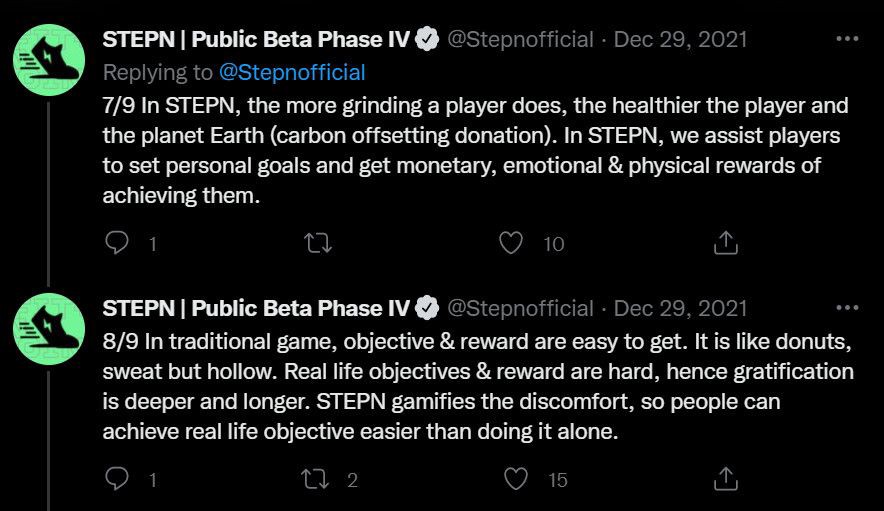Retweet the 7/9 carbon offsetting tweet
The image size is (884, 511).
(317, 243)
